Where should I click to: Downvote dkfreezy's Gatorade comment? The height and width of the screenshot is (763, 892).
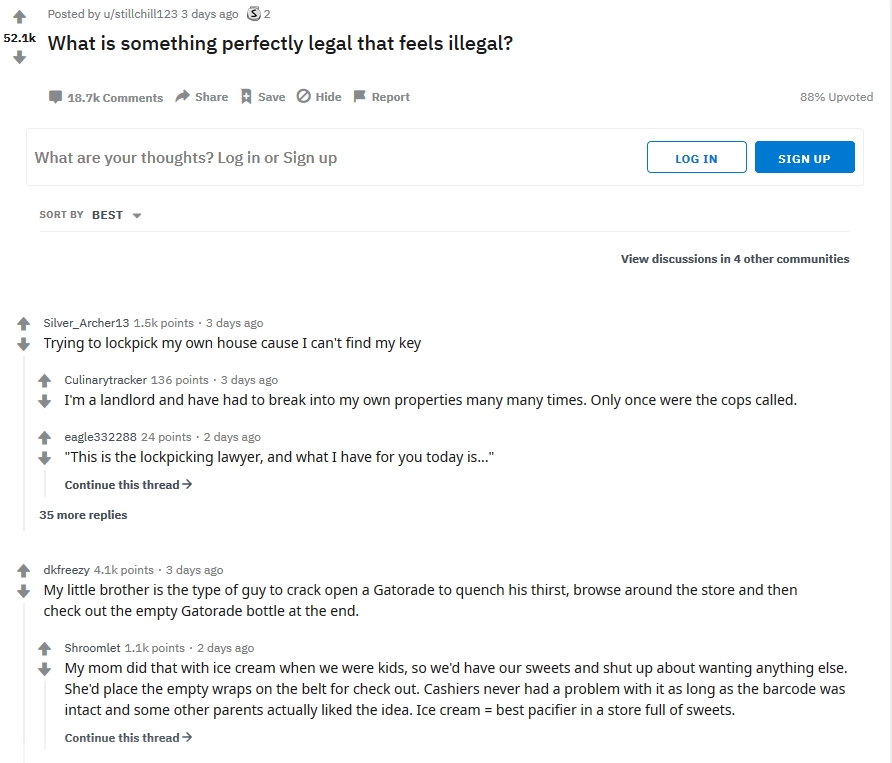[24, 591]
